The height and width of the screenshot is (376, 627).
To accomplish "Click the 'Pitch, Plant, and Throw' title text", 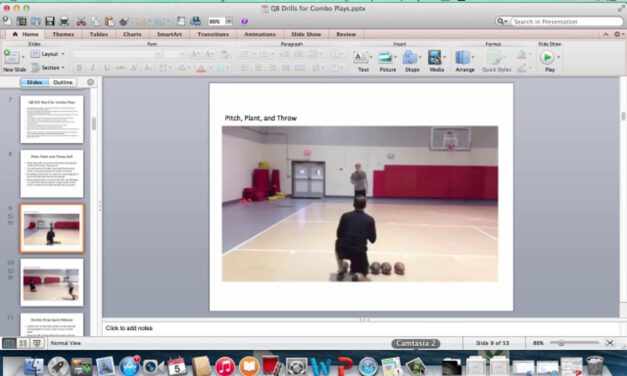I will 261,118.
